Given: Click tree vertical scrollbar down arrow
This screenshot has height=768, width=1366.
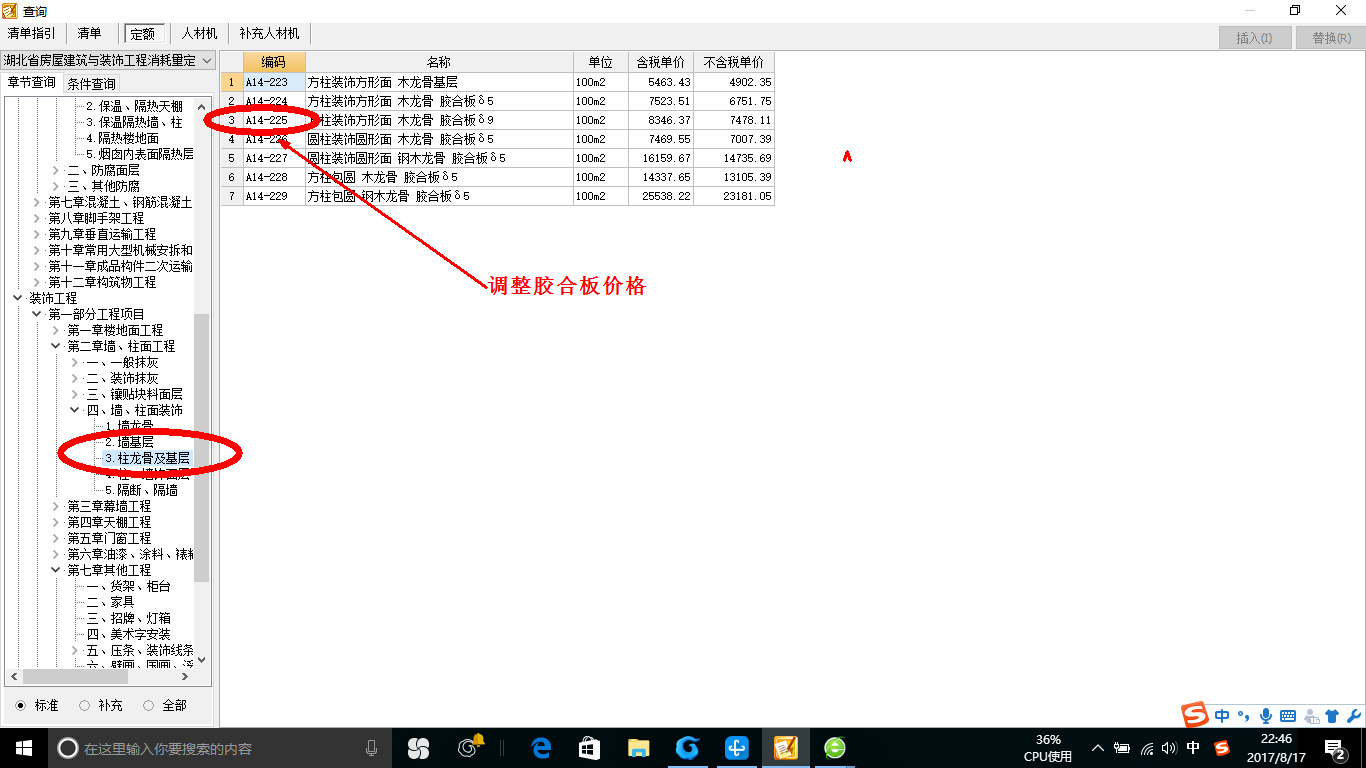Looking at the screenshot, I should [201, 659].
